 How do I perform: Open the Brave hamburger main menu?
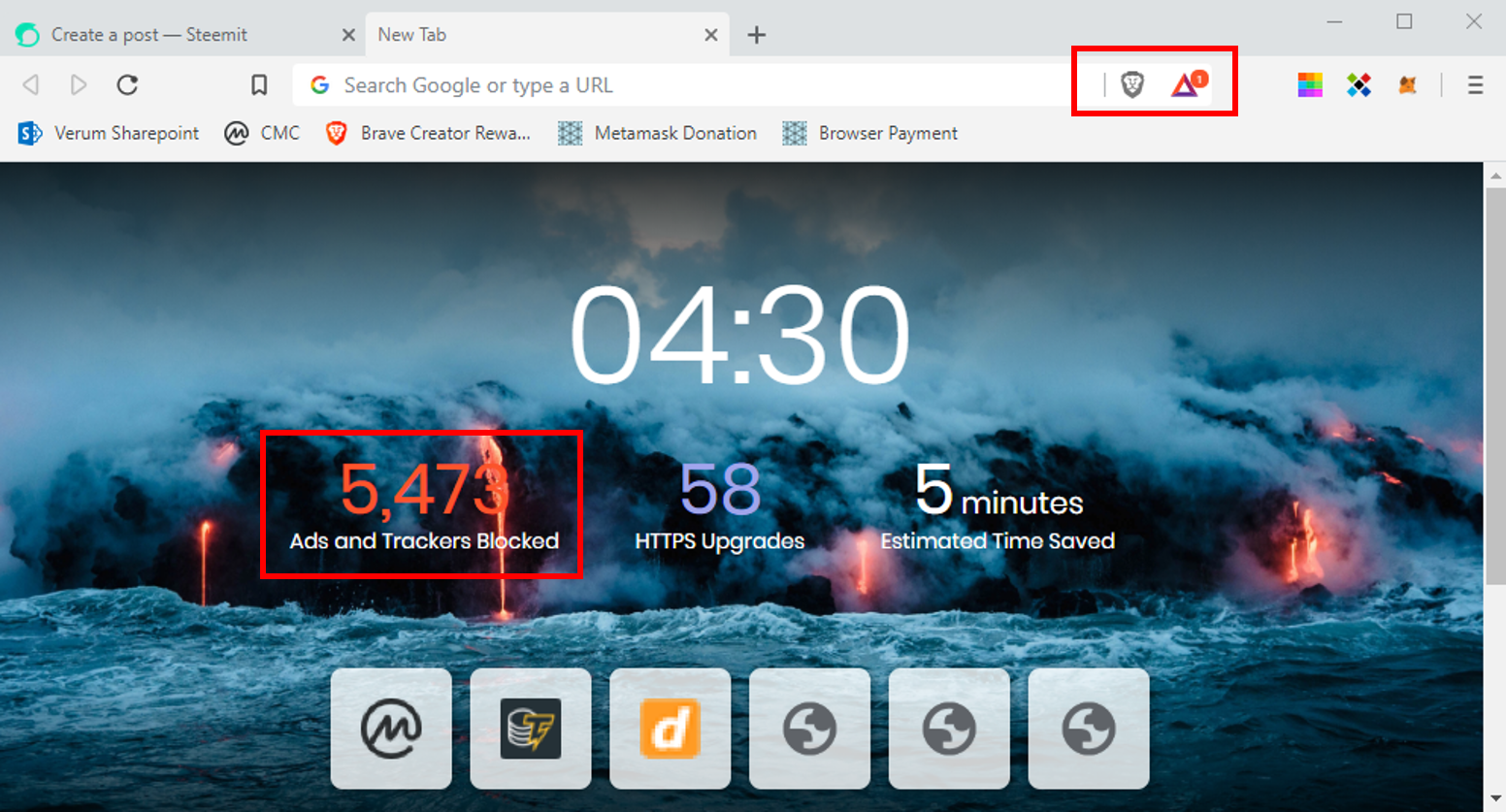click(x=1475, y=85)
